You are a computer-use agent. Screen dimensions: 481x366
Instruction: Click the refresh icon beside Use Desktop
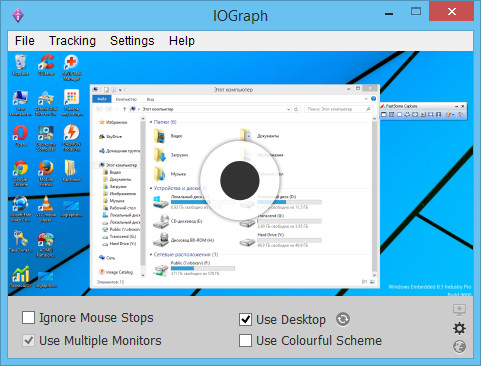tap(343, 319)
